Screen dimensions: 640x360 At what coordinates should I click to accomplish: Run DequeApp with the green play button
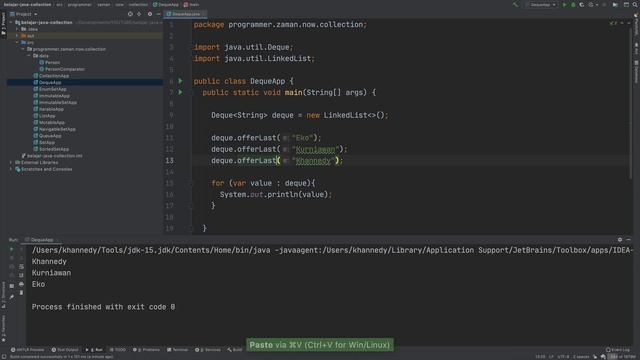(564, 4)
